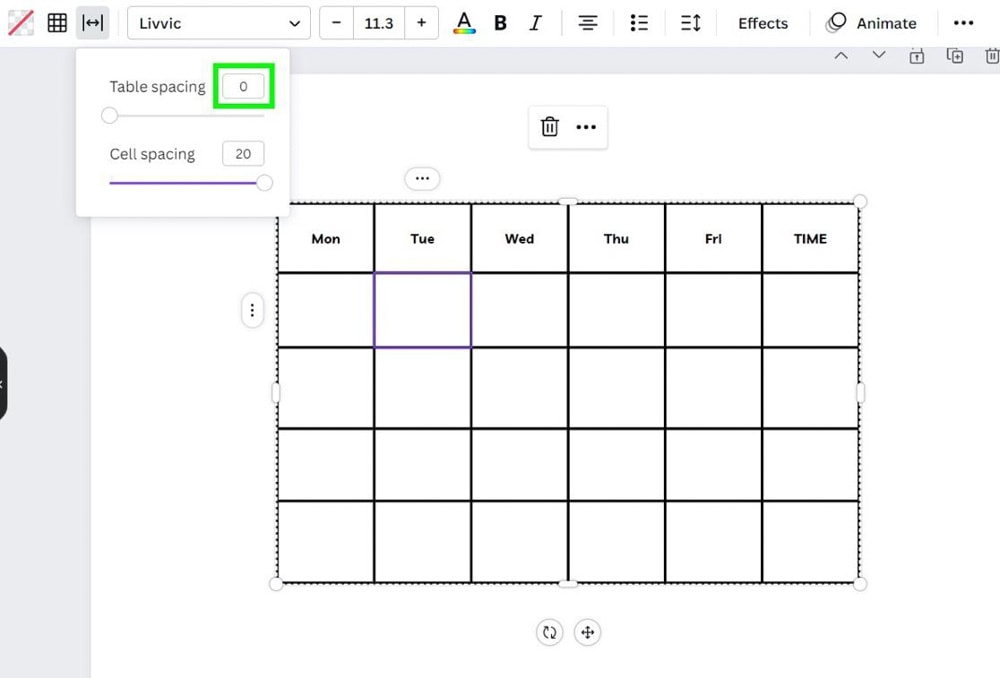Click the Table spacing value field
The width and height of the screenshot is (1000, 678).
pos(243,87)
